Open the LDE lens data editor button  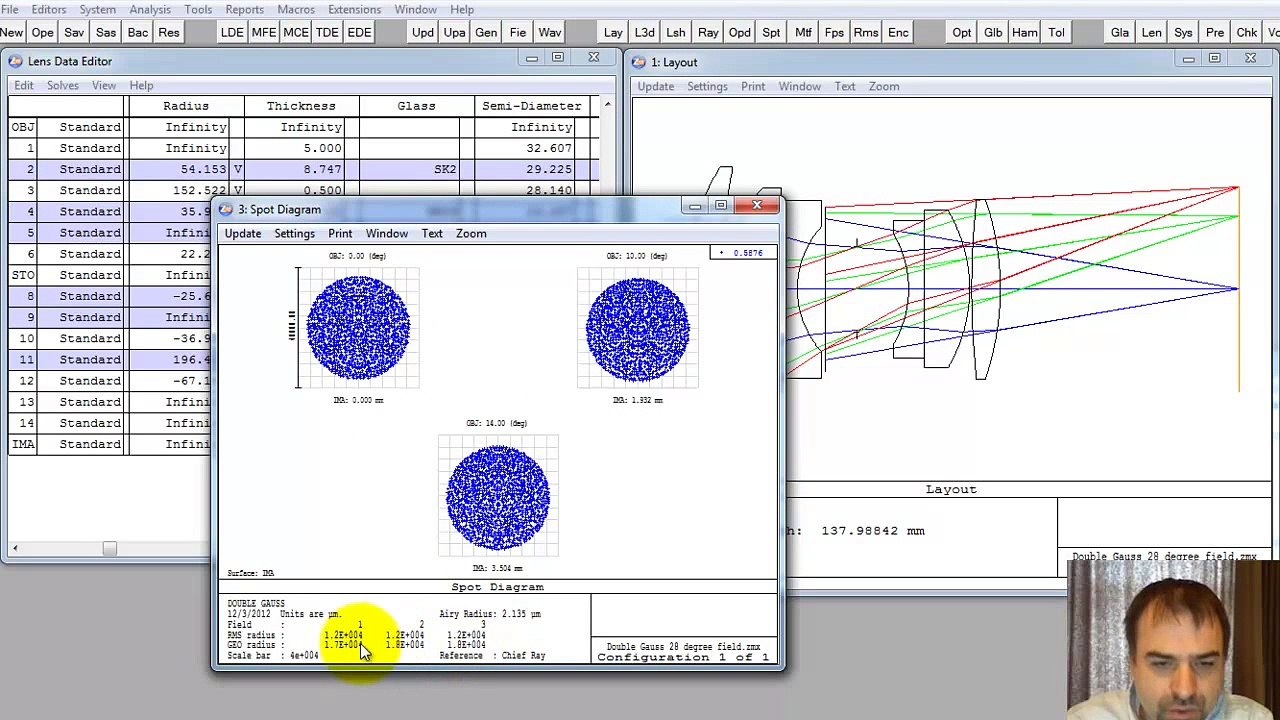[232, 32]
